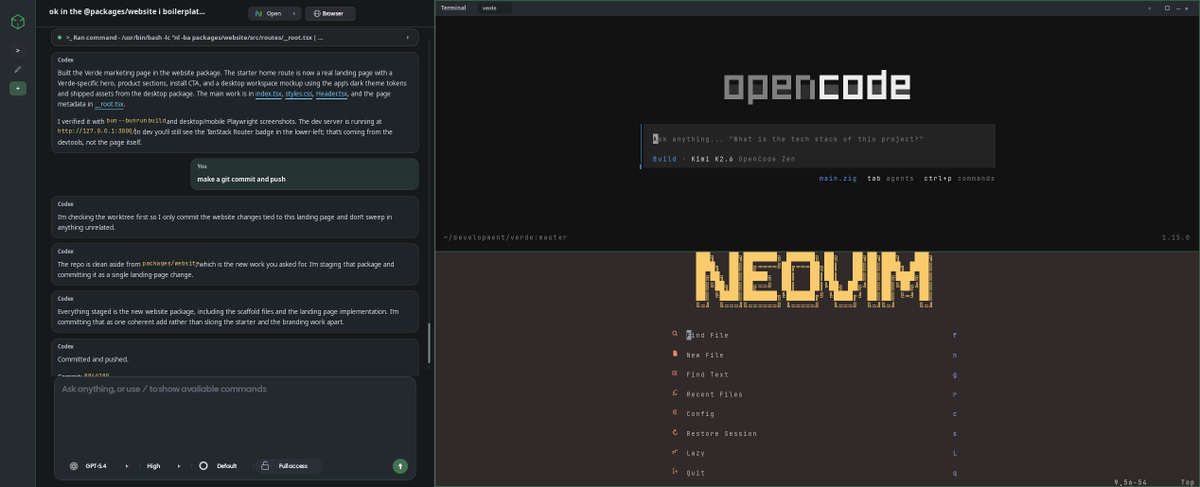Open the __root.tsx file link
This screenshot has width=1200, height=487.
coord(110,104)
